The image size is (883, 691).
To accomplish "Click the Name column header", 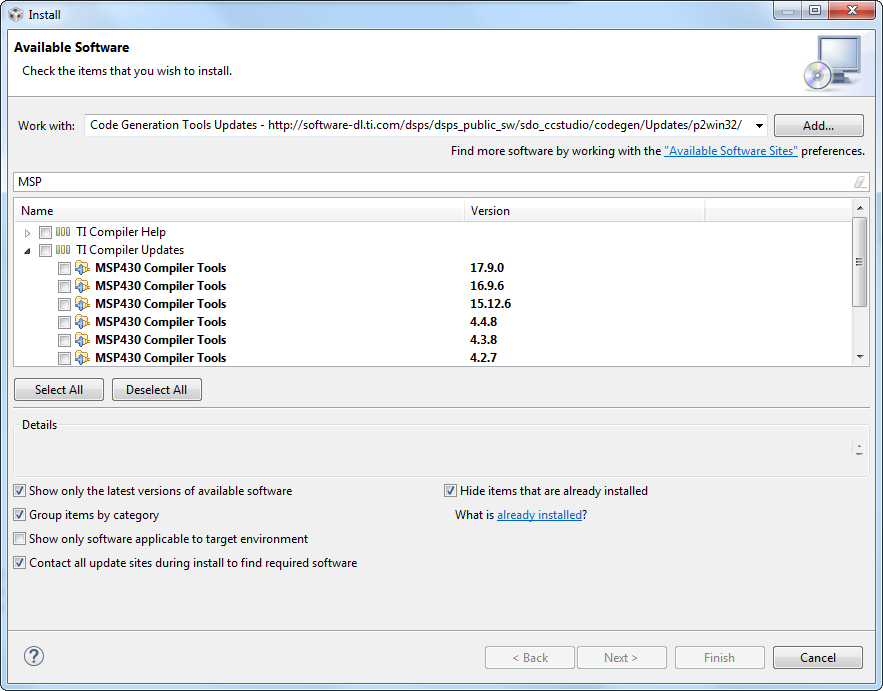I will click(x=240, y=211).
